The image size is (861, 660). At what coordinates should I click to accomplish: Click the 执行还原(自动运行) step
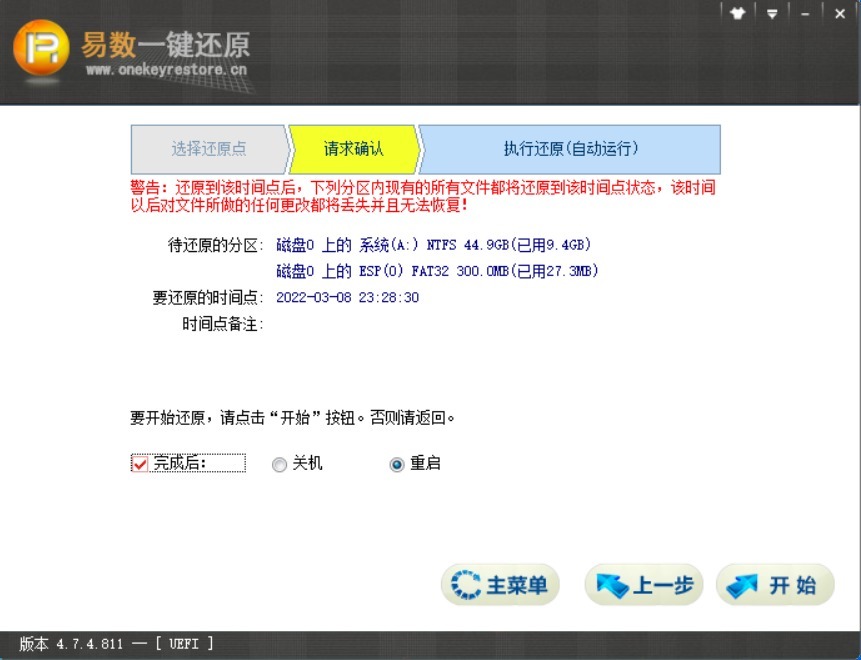(570, 149)
